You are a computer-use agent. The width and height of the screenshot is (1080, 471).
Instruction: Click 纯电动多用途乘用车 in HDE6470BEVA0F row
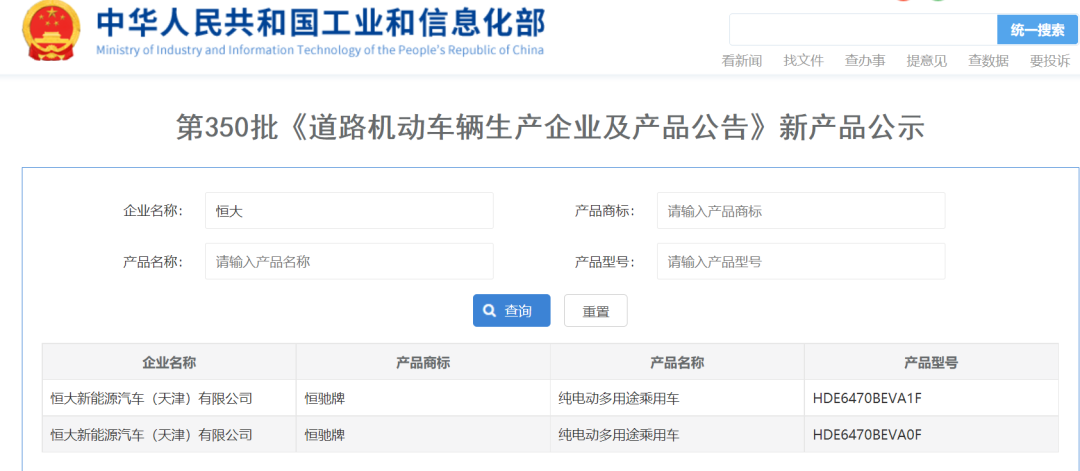619,435
